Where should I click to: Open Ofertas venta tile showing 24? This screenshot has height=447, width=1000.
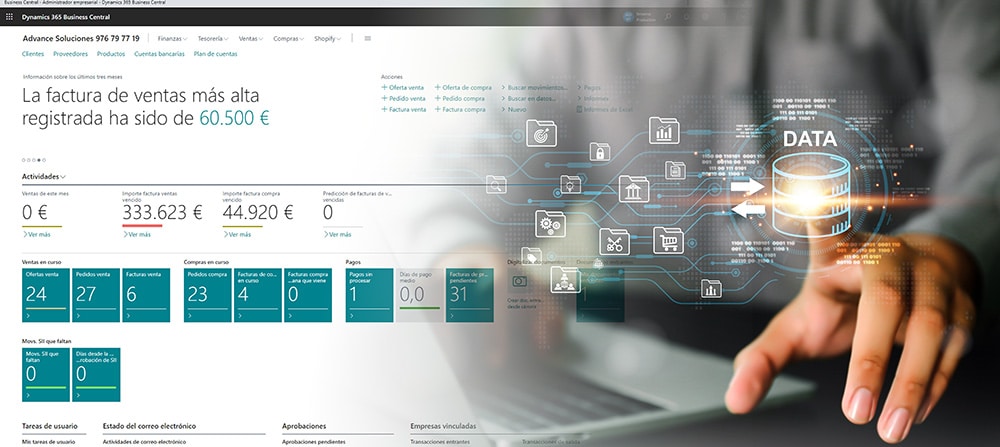(x=46, y=295)
